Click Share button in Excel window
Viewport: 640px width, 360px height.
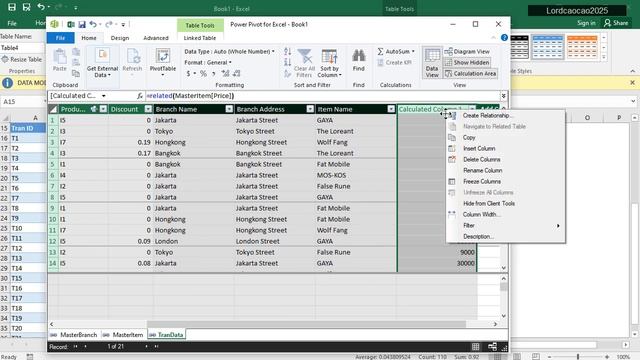pyautogui.click(x=616, y=23)
